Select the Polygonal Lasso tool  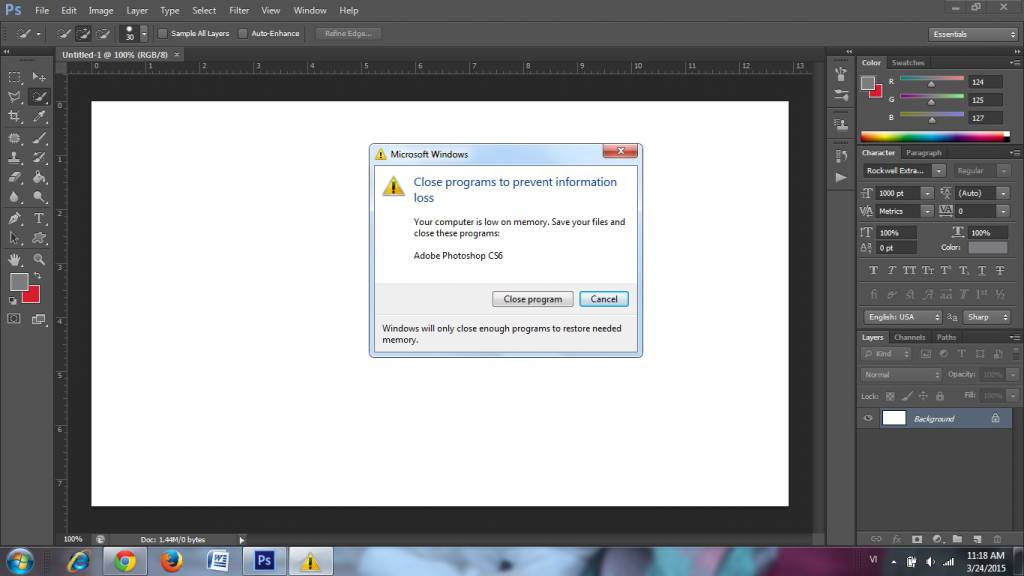coord(14,97)
